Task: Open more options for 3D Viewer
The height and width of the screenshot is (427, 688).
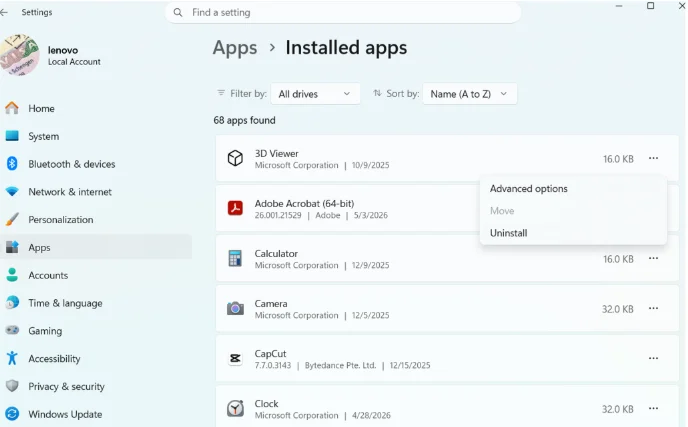Action: [653, 158]
